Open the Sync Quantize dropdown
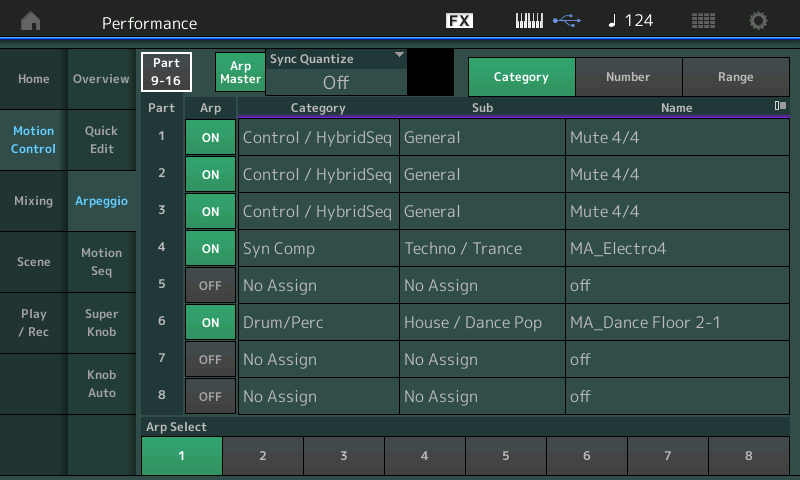This screenshot has width=800, height=480. click(336, 73)
